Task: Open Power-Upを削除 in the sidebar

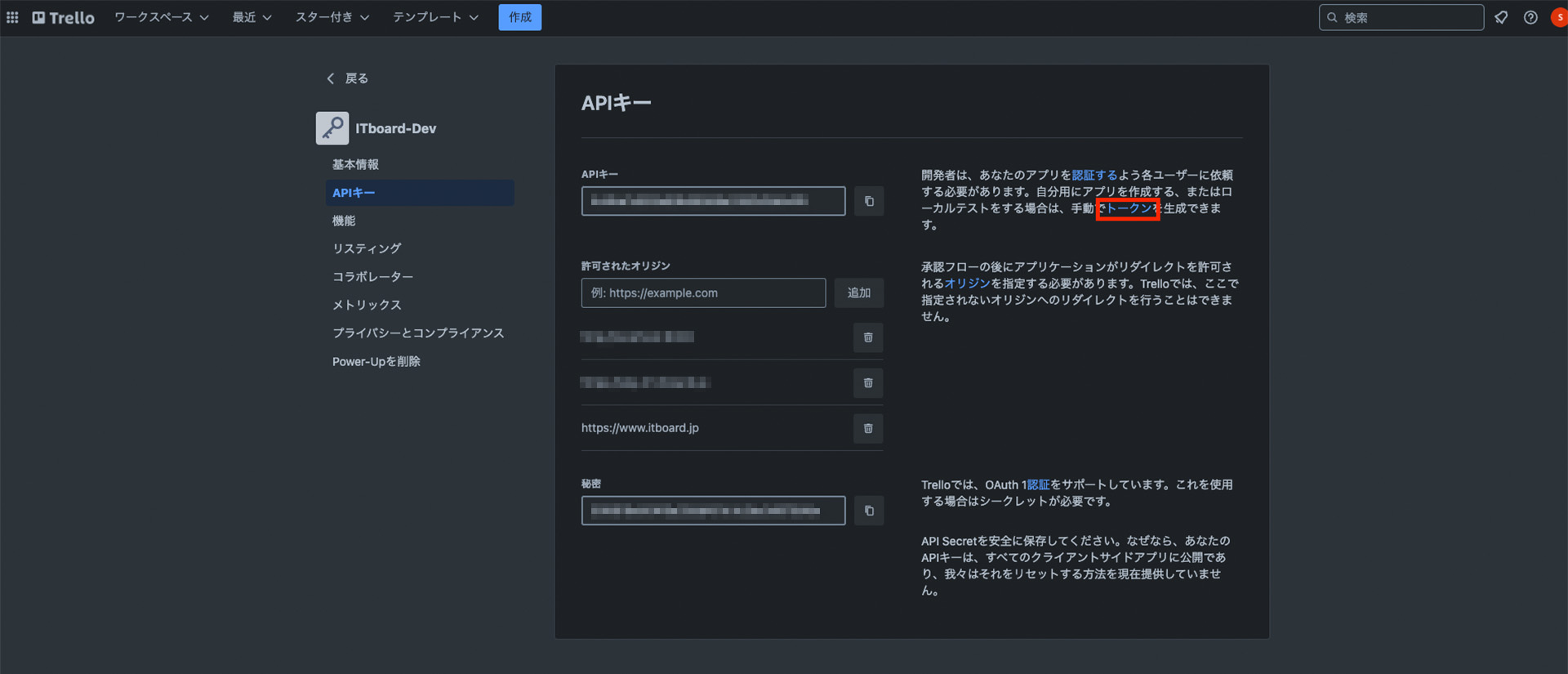Action: pyautogui.click(x=376, y=361)
